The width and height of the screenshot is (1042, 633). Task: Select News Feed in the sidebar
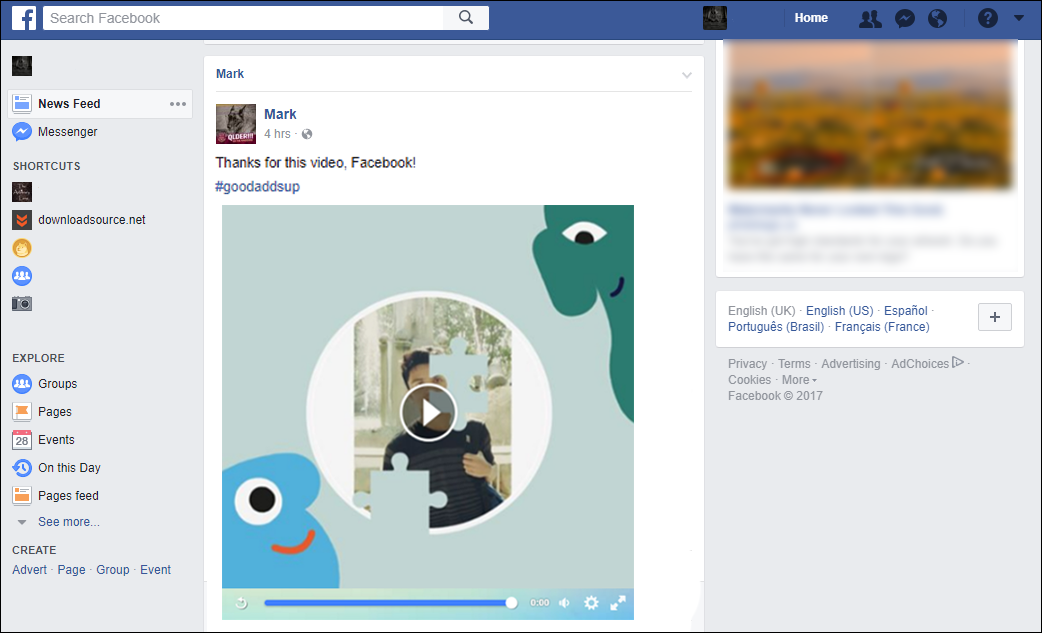tap(100, 104)
